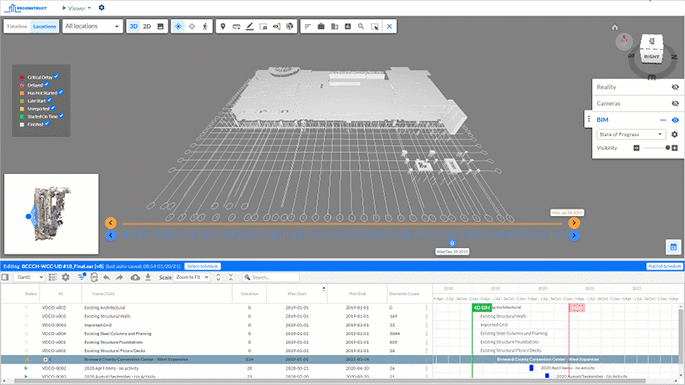Select the measure ruler tool icon
The width and height of the screenshot is (685, 385).
(x=236, y=27)
